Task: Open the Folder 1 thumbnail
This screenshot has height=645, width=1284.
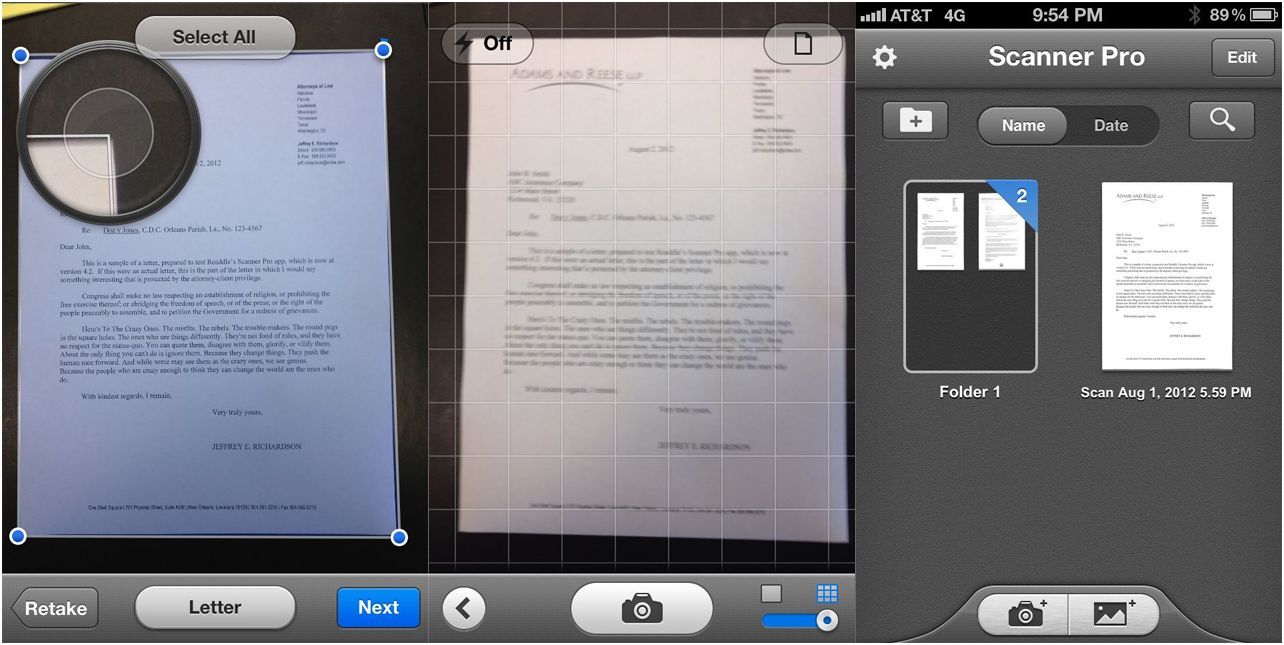Action: pyautogui.click(x=969, y=276)
